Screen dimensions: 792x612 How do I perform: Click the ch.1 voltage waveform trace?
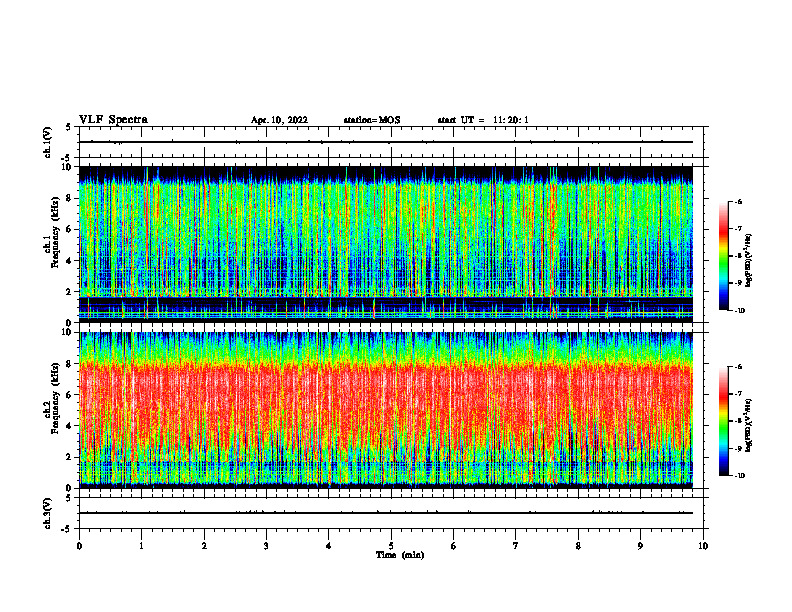(386, 142)
